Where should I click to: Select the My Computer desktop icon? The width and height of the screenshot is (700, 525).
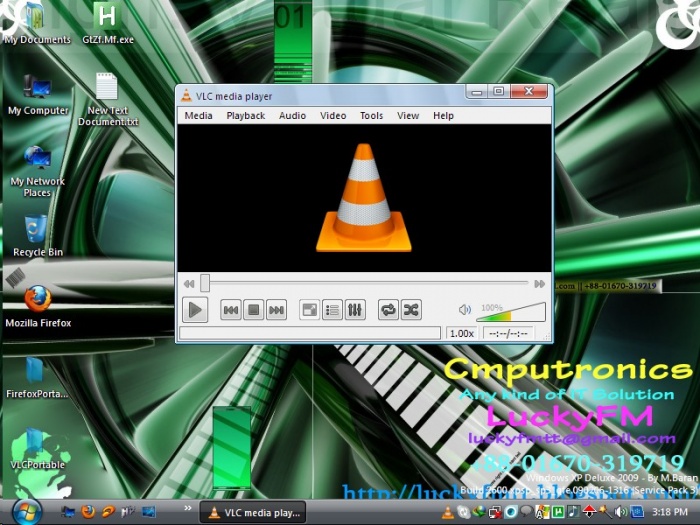[38, 95]
